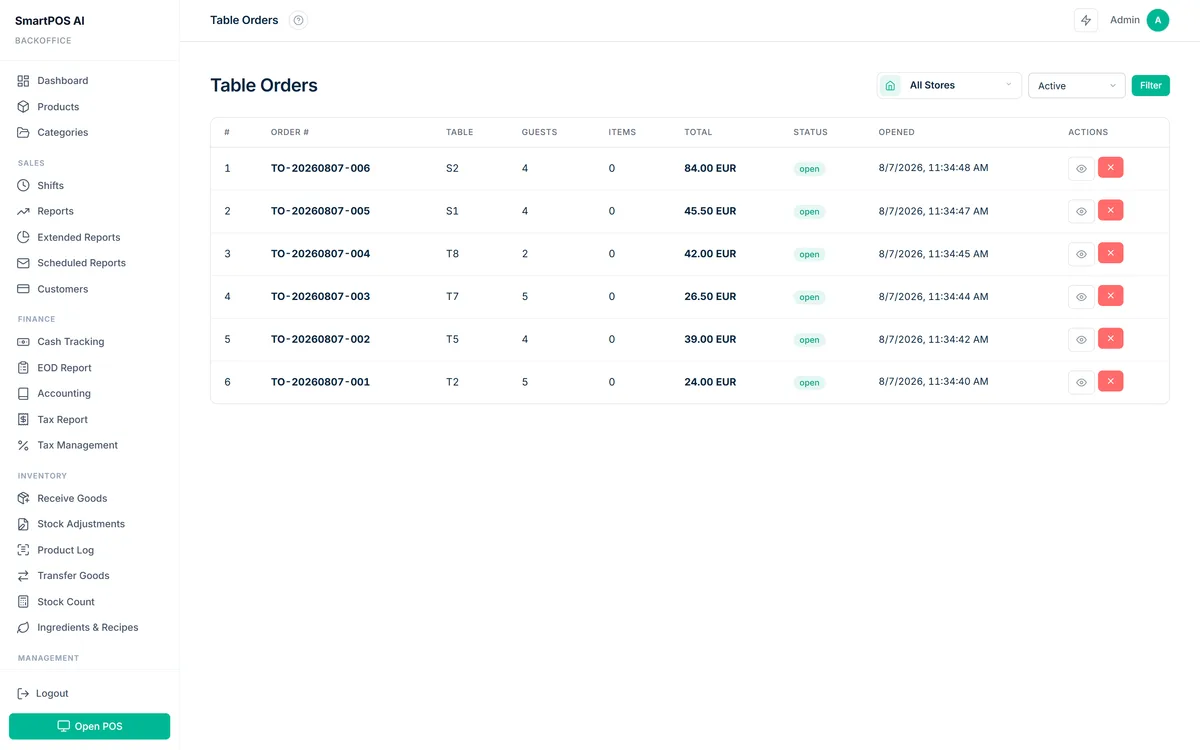Open Extended Reports pie chart icon

pos(23,238)
